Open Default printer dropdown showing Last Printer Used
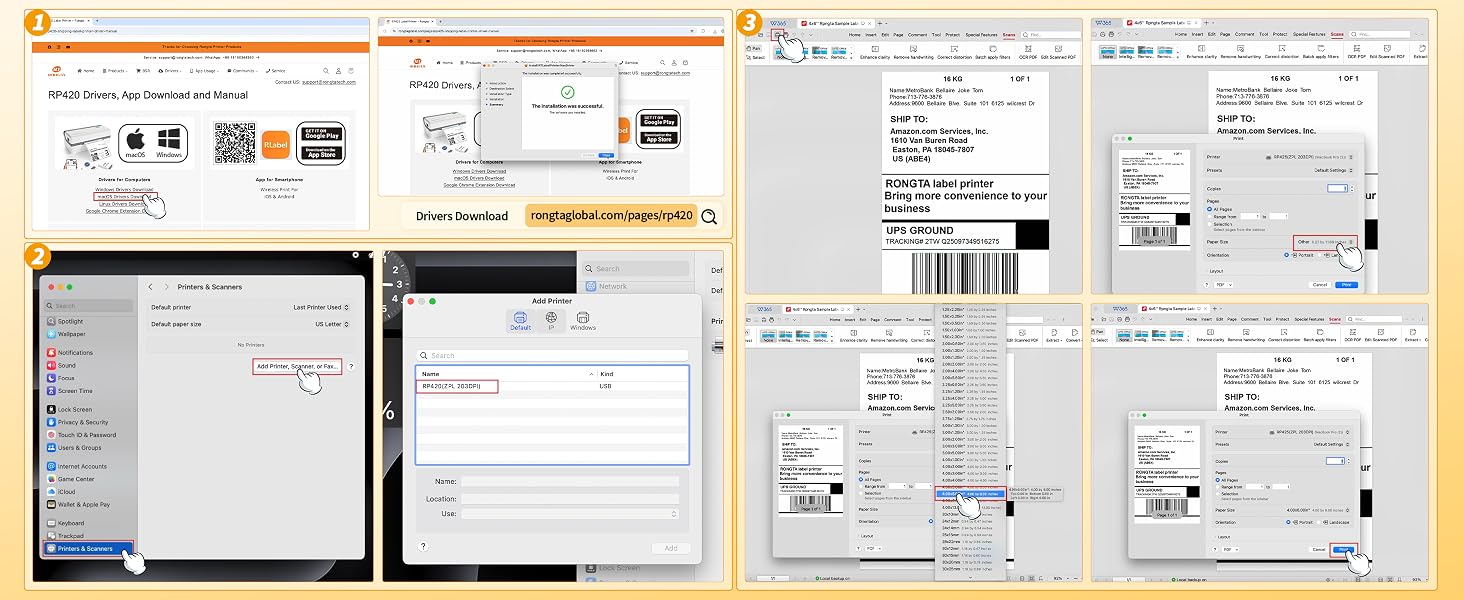 pyautogui.click(x=321, y=307)
